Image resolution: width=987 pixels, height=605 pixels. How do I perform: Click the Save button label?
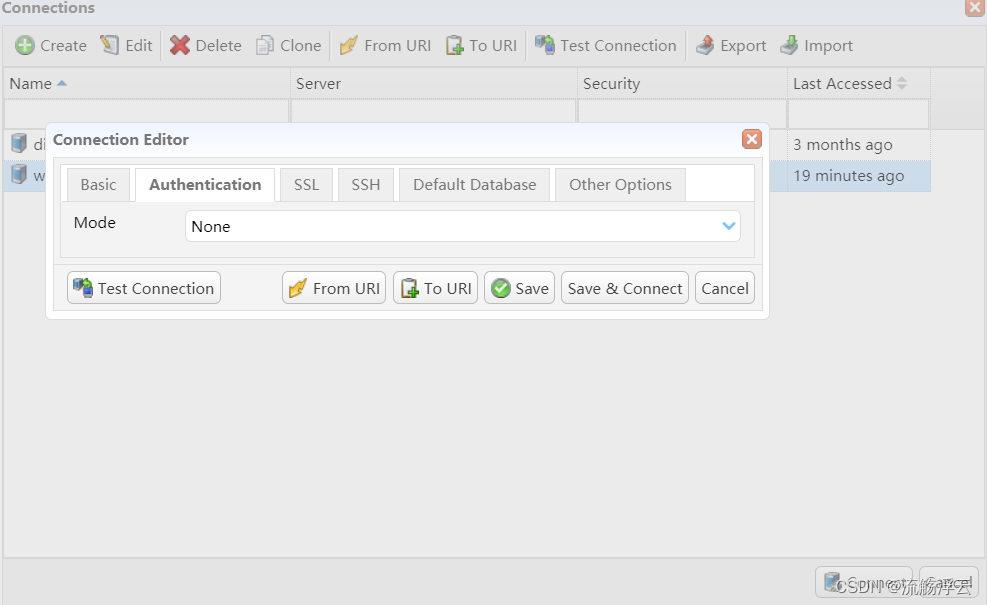[x=532, y=288]
